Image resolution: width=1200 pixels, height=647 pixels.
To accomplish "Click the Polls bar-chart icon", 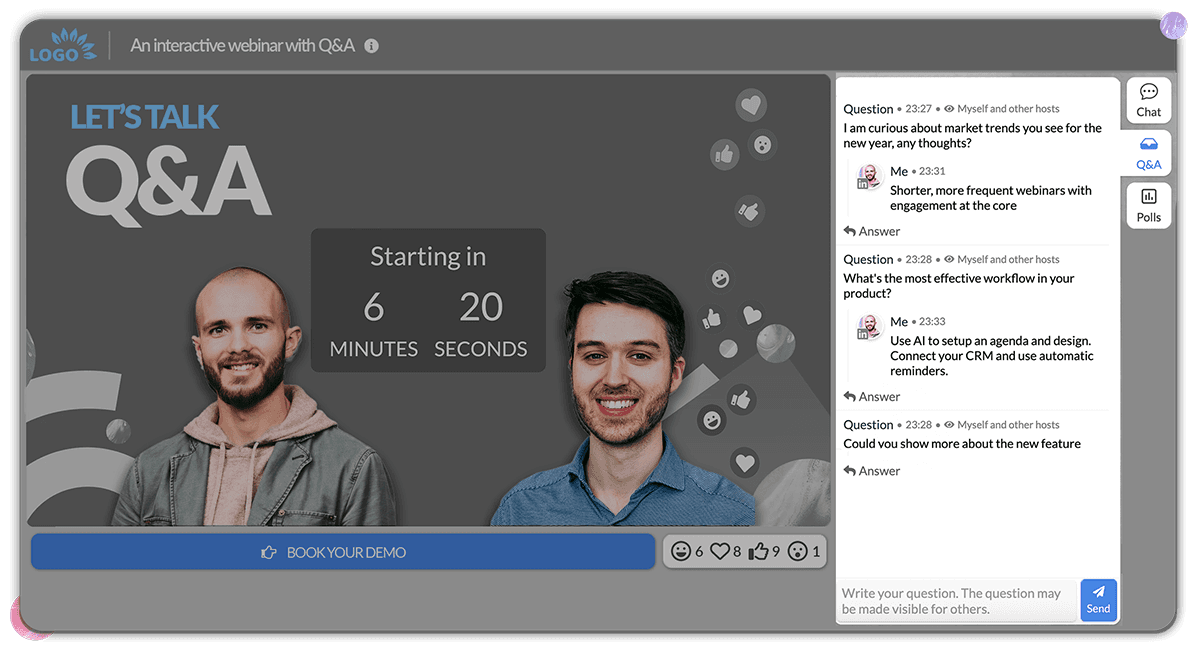I will tap(1148, 198).
